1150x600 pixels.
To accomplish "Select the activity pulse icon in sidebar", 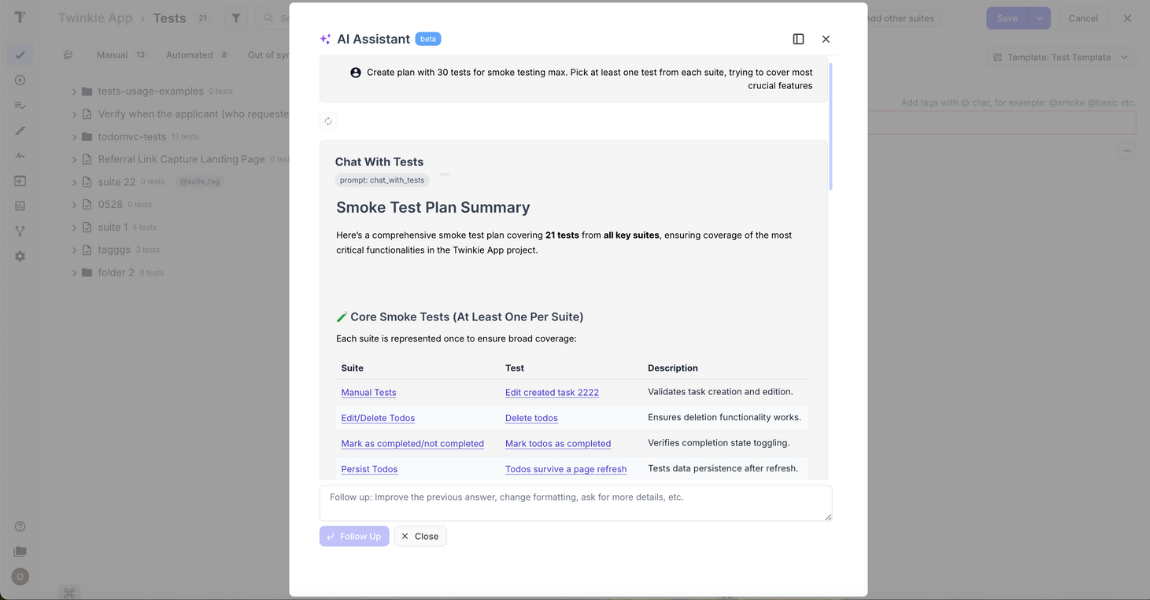I will (20, 155).
